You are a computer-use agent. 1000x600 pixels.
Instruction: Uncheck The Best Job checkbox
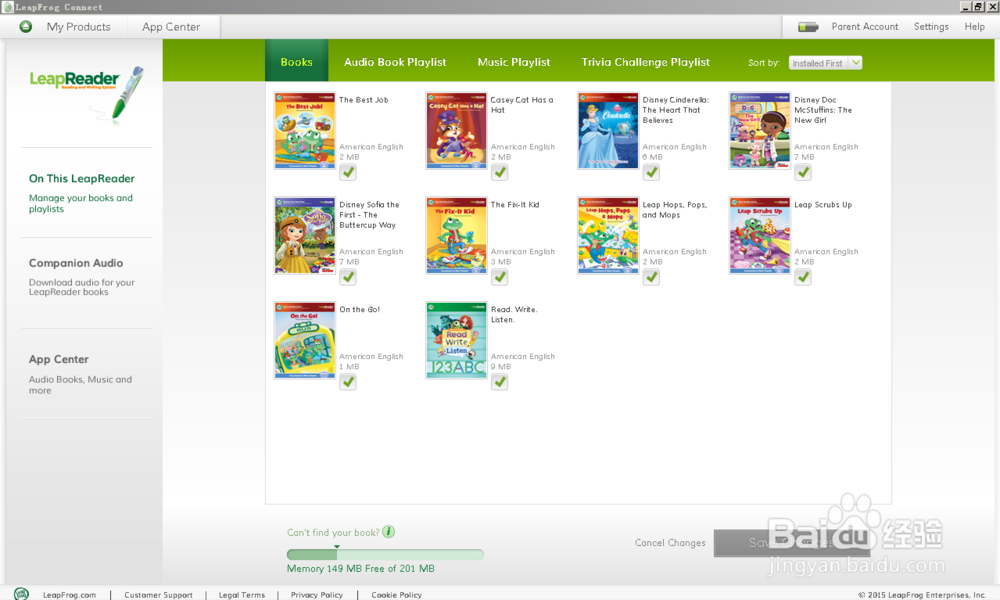coord(348,172)
